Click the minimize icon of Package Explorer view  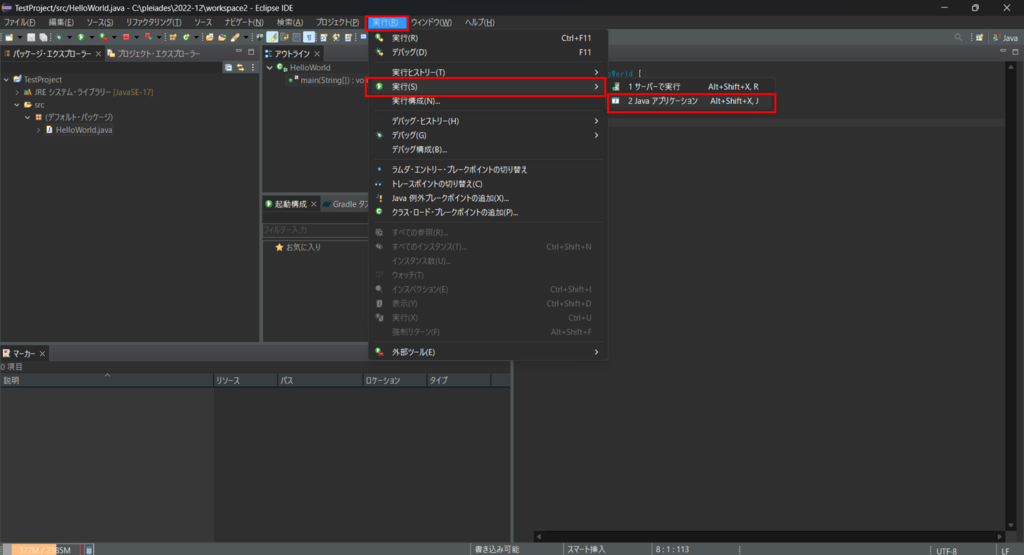(237, 52)
